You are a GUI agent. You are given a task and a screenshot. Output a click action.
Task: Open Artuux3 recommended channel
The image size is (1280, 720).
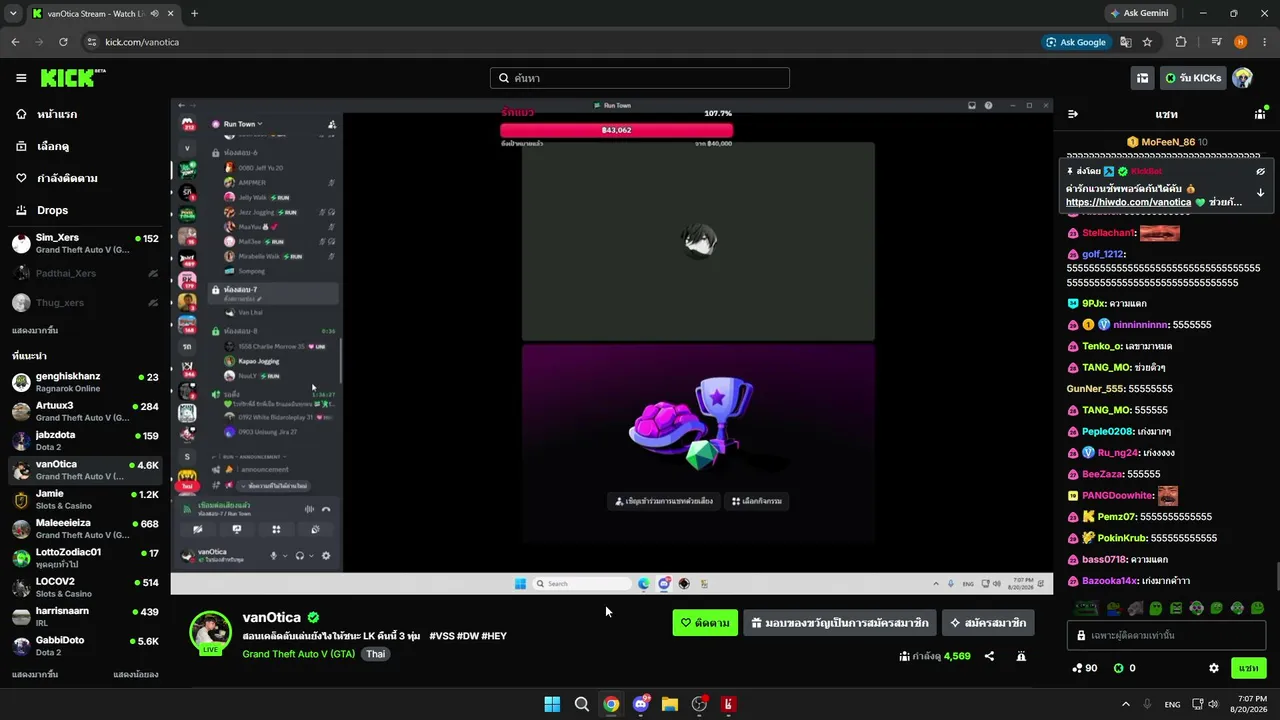click(x=85, y=411)
